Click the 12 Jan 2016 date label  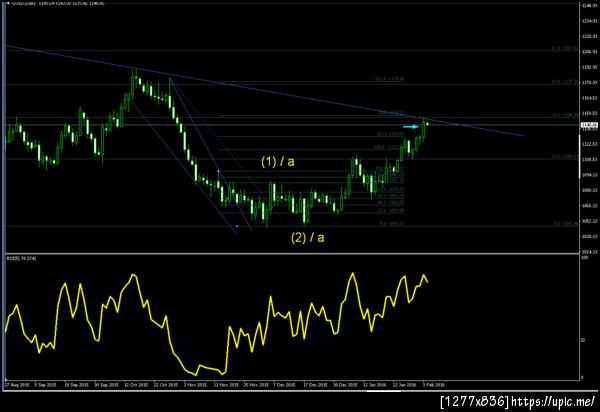[x=375, y=385]
